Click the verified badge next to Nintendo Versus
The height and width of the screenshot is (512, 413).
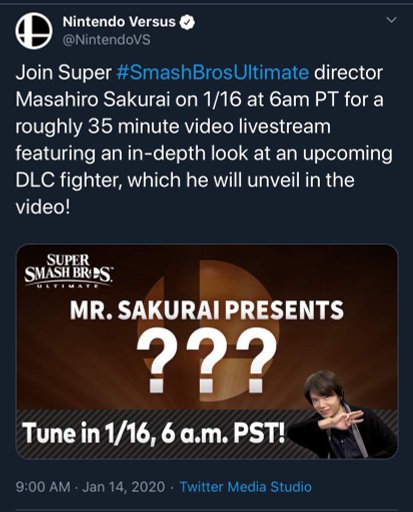click(x=187, y=22)
